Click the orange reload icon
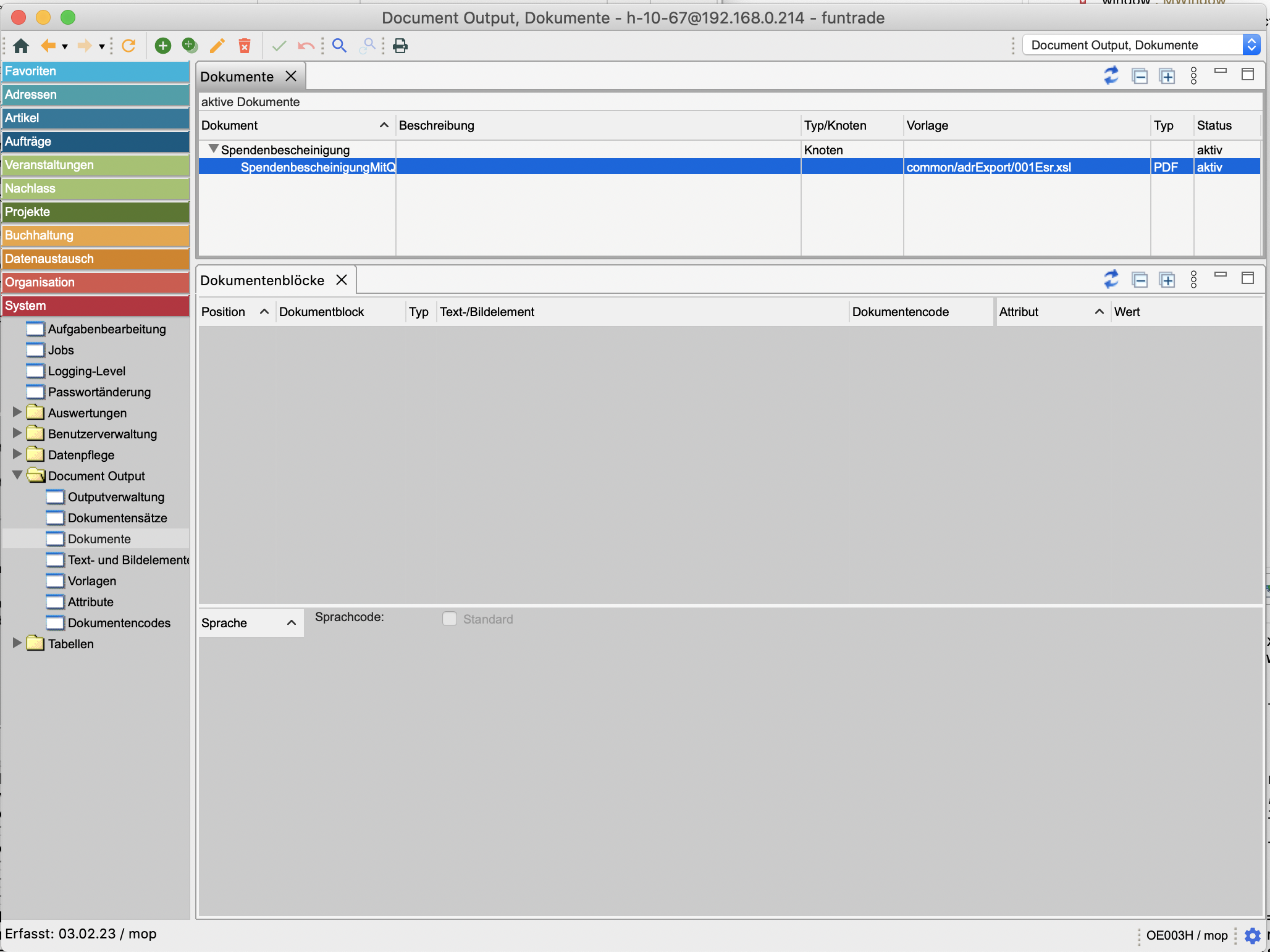Viewport: 1270px width, 952px height. (x=128, y=46)
